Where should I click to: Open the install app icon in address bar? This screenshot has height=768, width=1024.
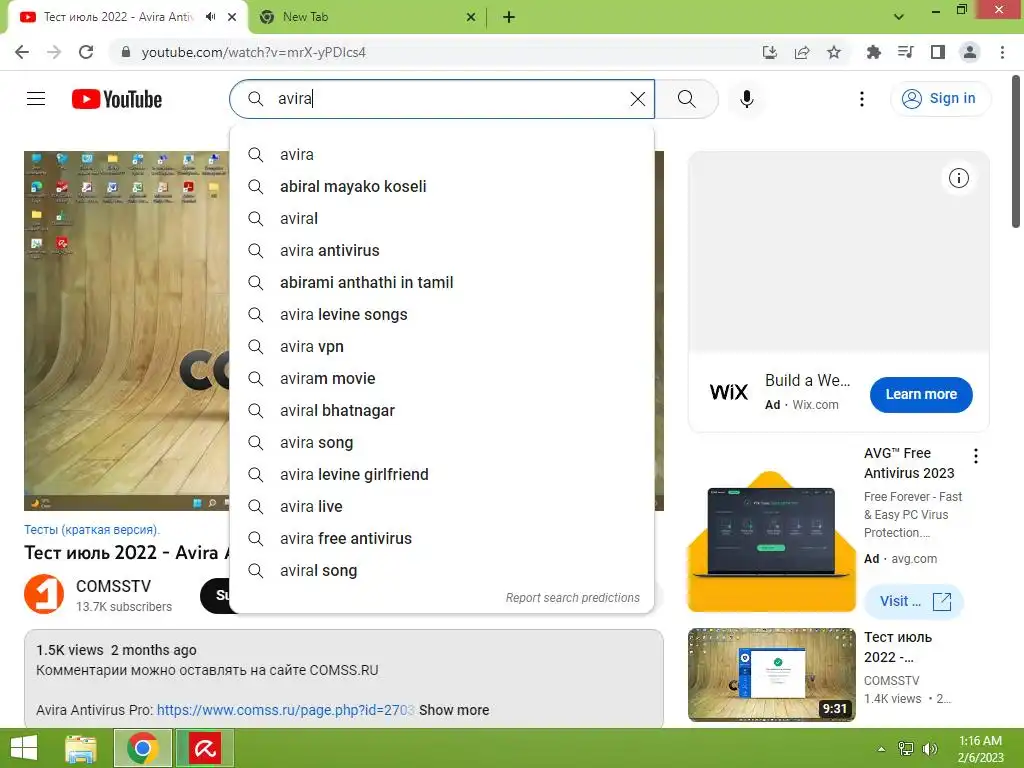coord(770,52)
